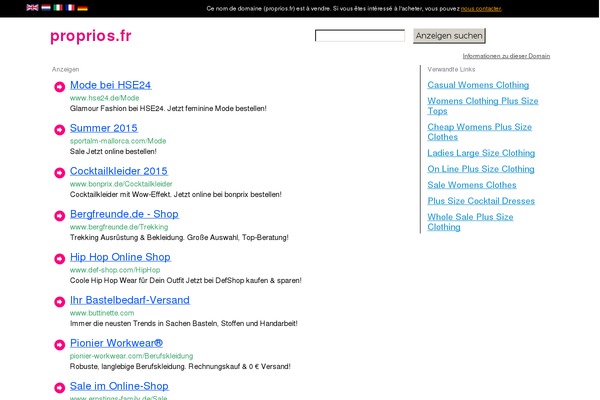Click the www.def-shop.com/HipHop URL
This screenshot has height=400, width=600.
coord(115,270)
